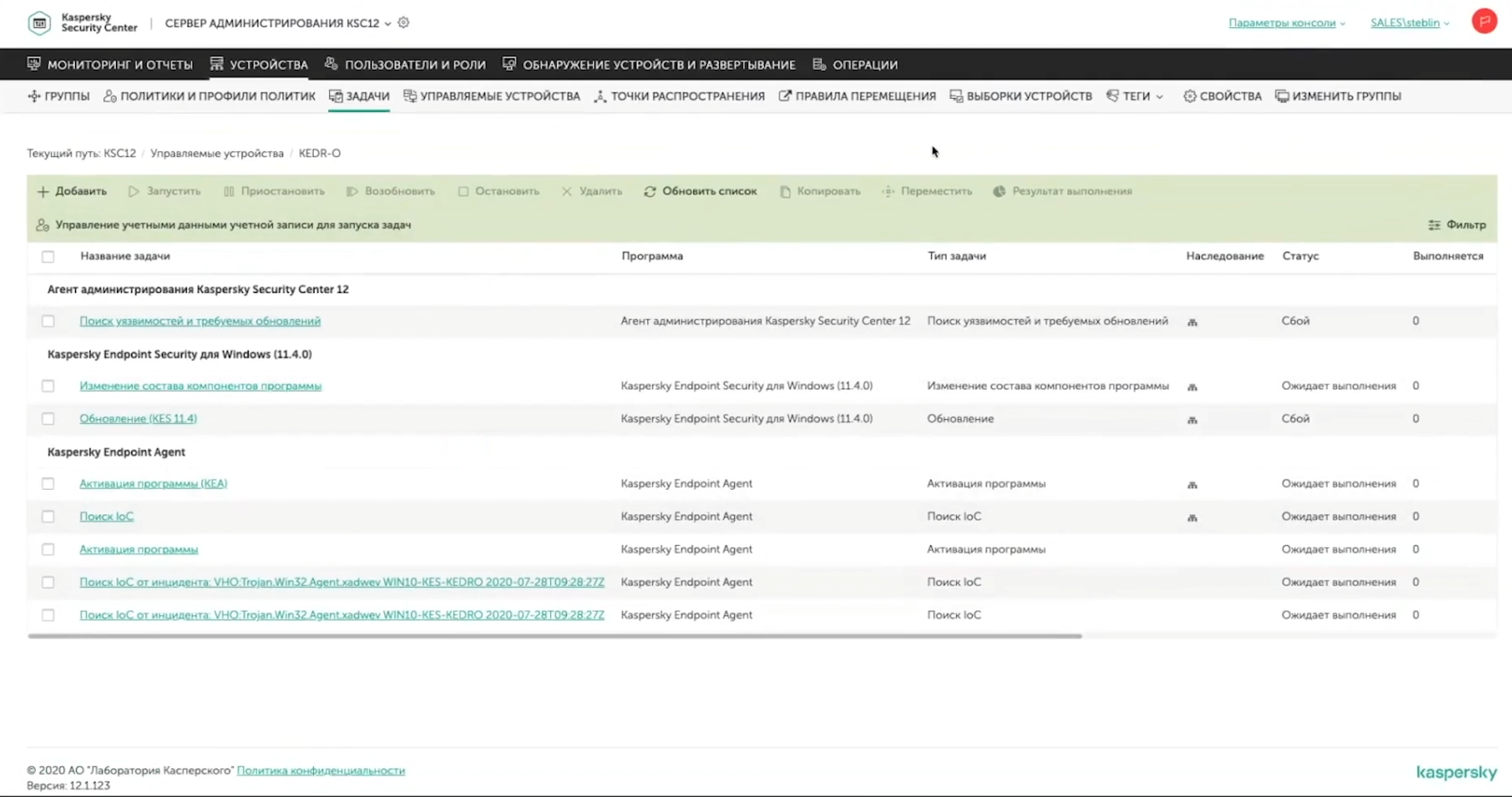This screenshot has height=797, width=1512.
Task: Click inheritance icon in the Поиск IoC row
Action: 1192,517
